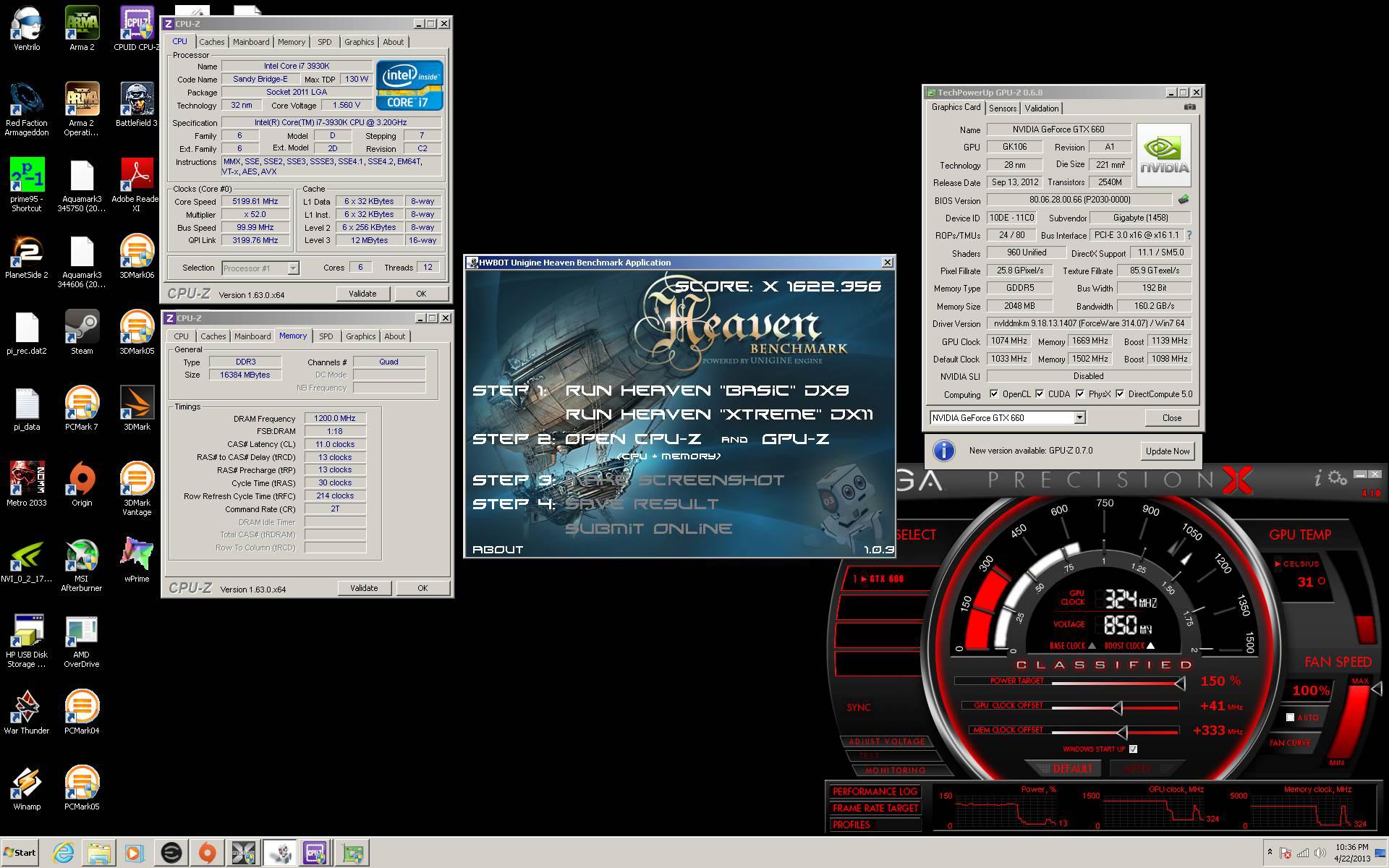Open Precision X settings gear icon
This screenshot has height=868, width=1389.
[x=1338, y=477]
